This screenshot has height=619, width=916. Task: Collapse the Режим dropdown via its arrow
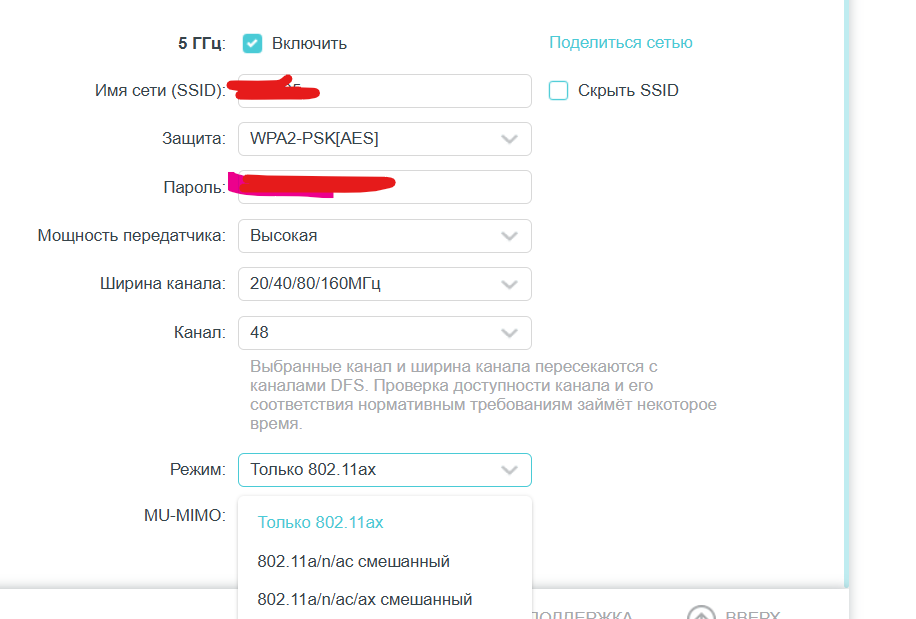509,469
